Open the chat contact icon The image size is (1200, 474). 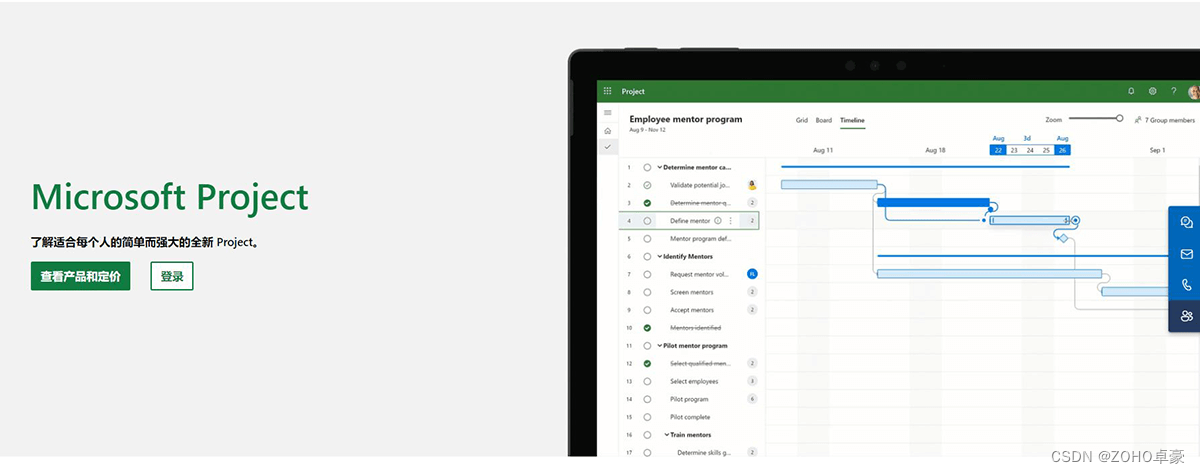tap(1186, 223)
